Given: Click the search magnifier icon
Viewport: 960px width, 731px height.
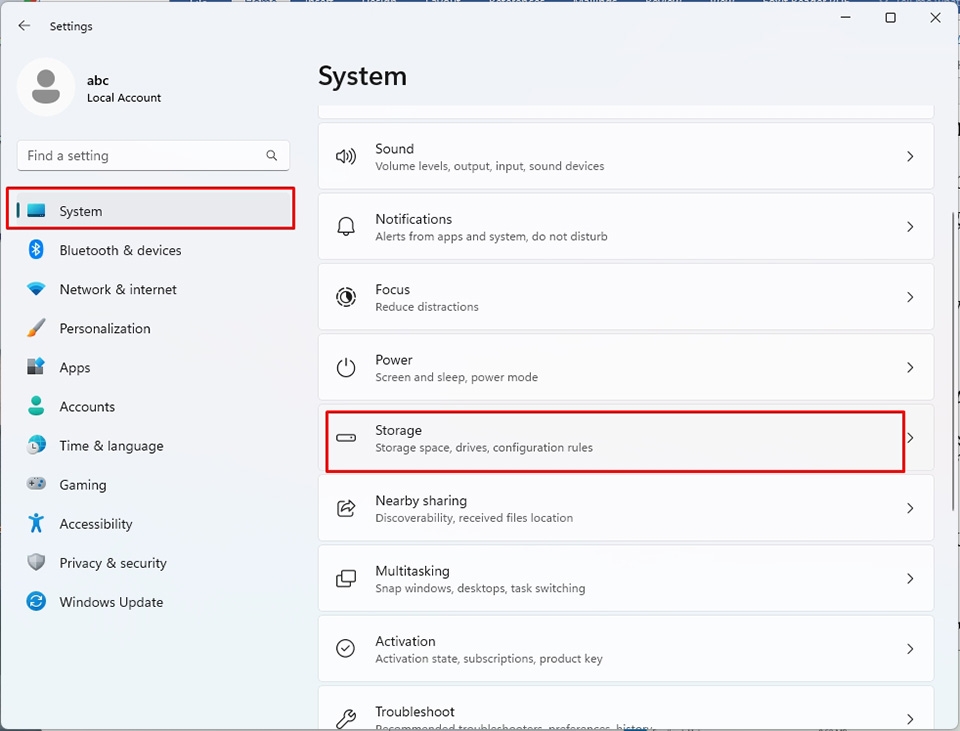Looking at the screenshot, I should coord(271,156).
